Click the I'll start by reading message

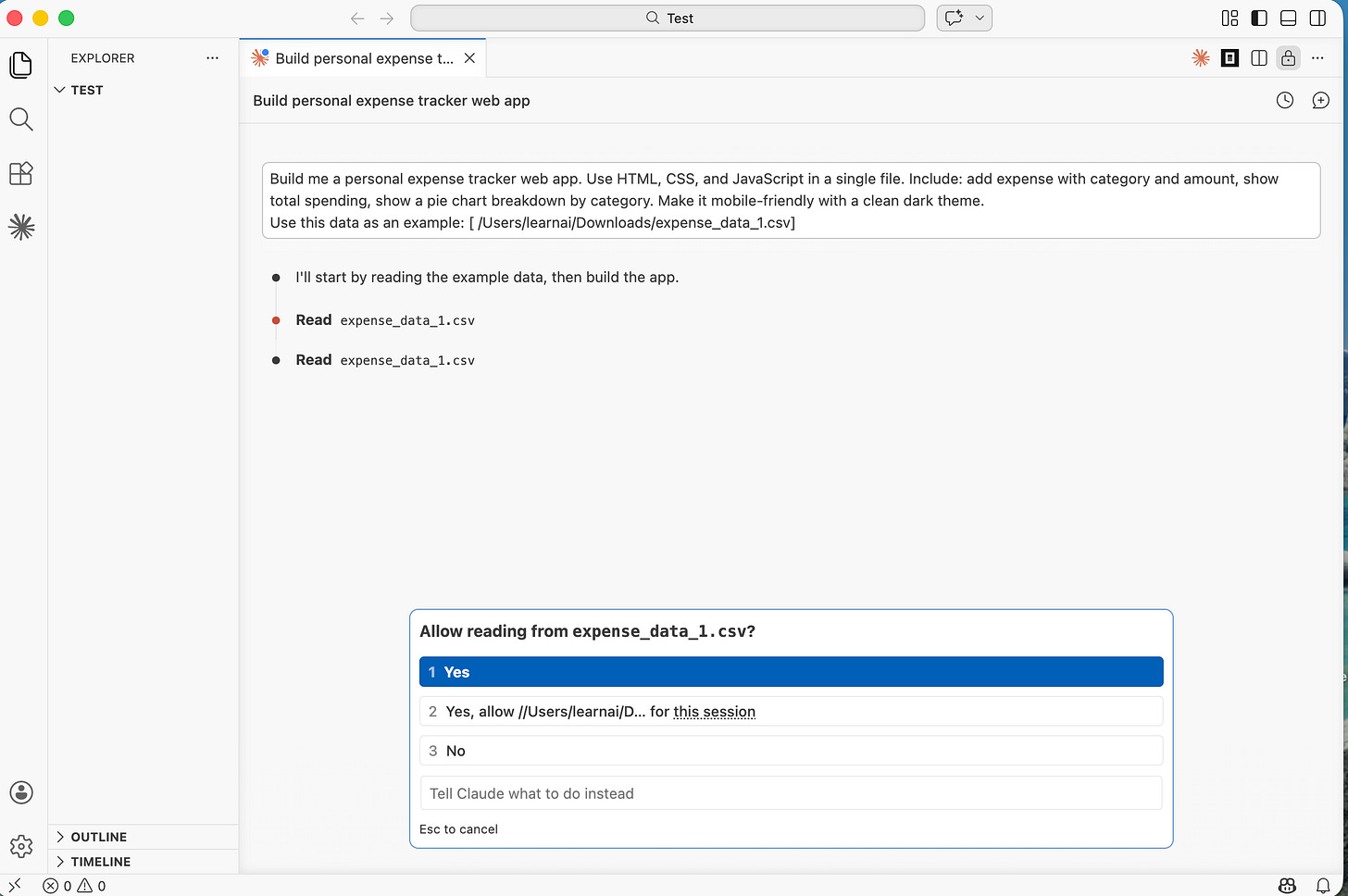(487, 277)
